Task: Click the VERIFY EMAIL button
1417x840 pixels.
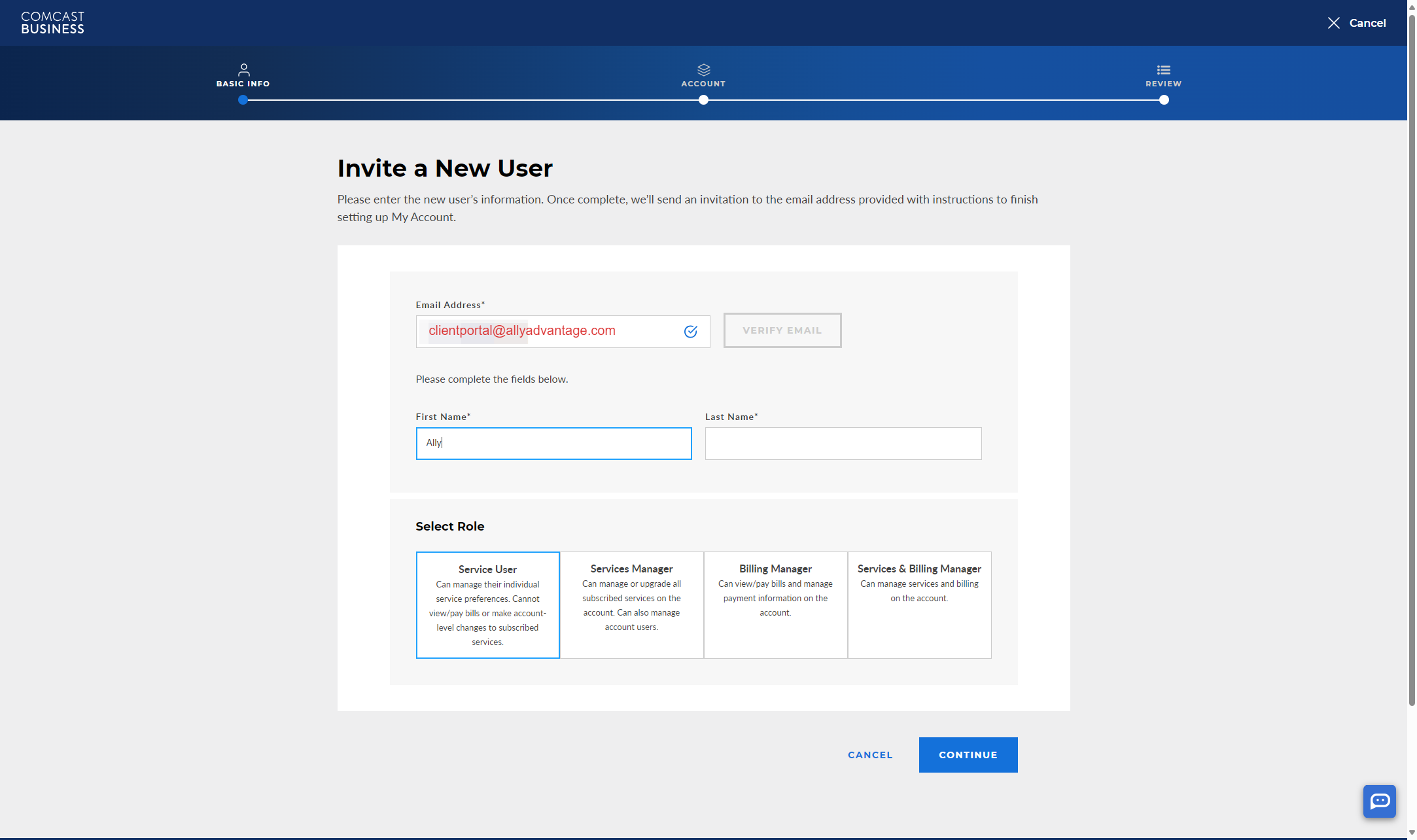Action: [782, 330]
